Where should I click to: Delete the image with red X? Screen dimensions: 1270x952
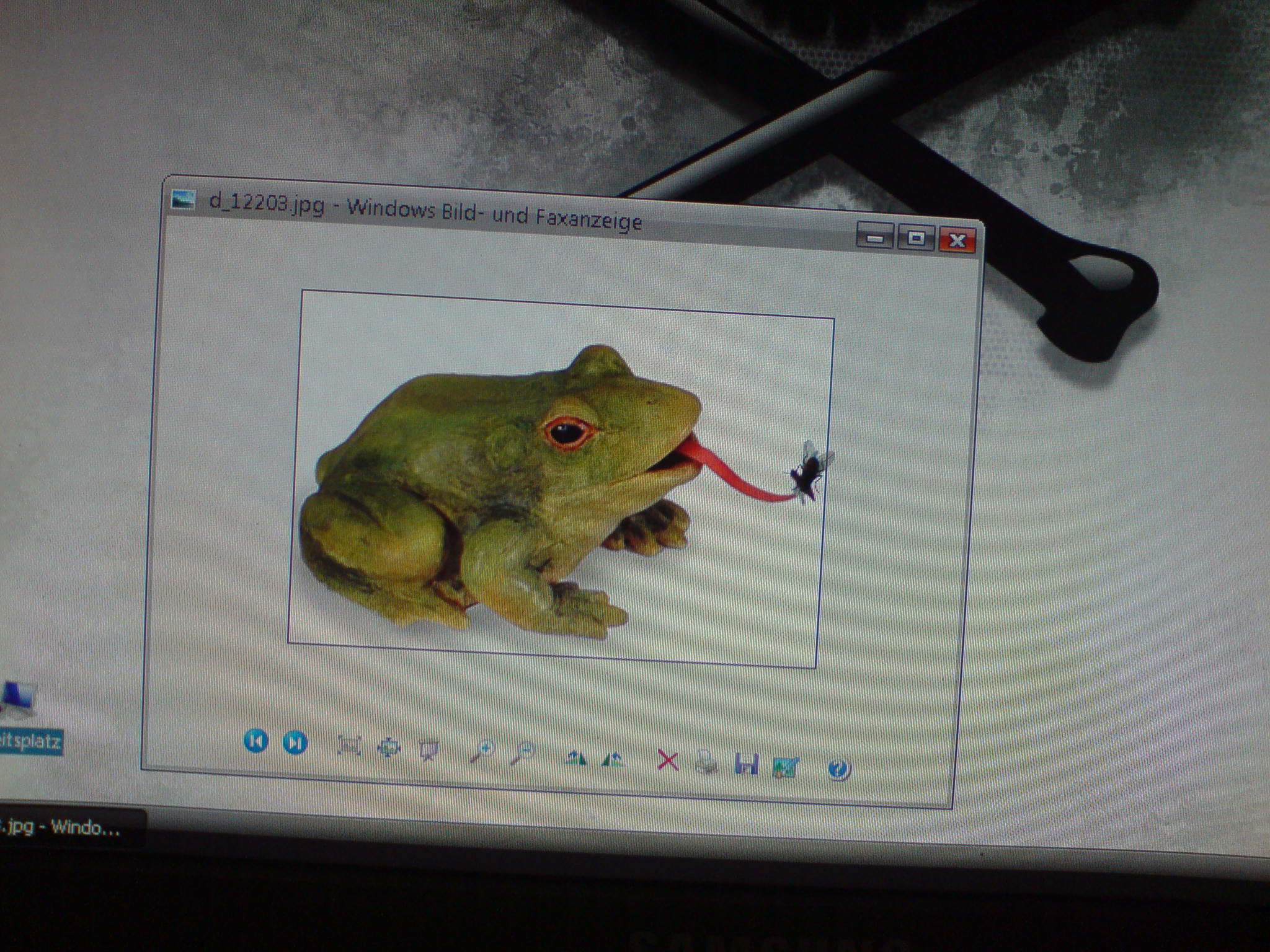(667, 760)
